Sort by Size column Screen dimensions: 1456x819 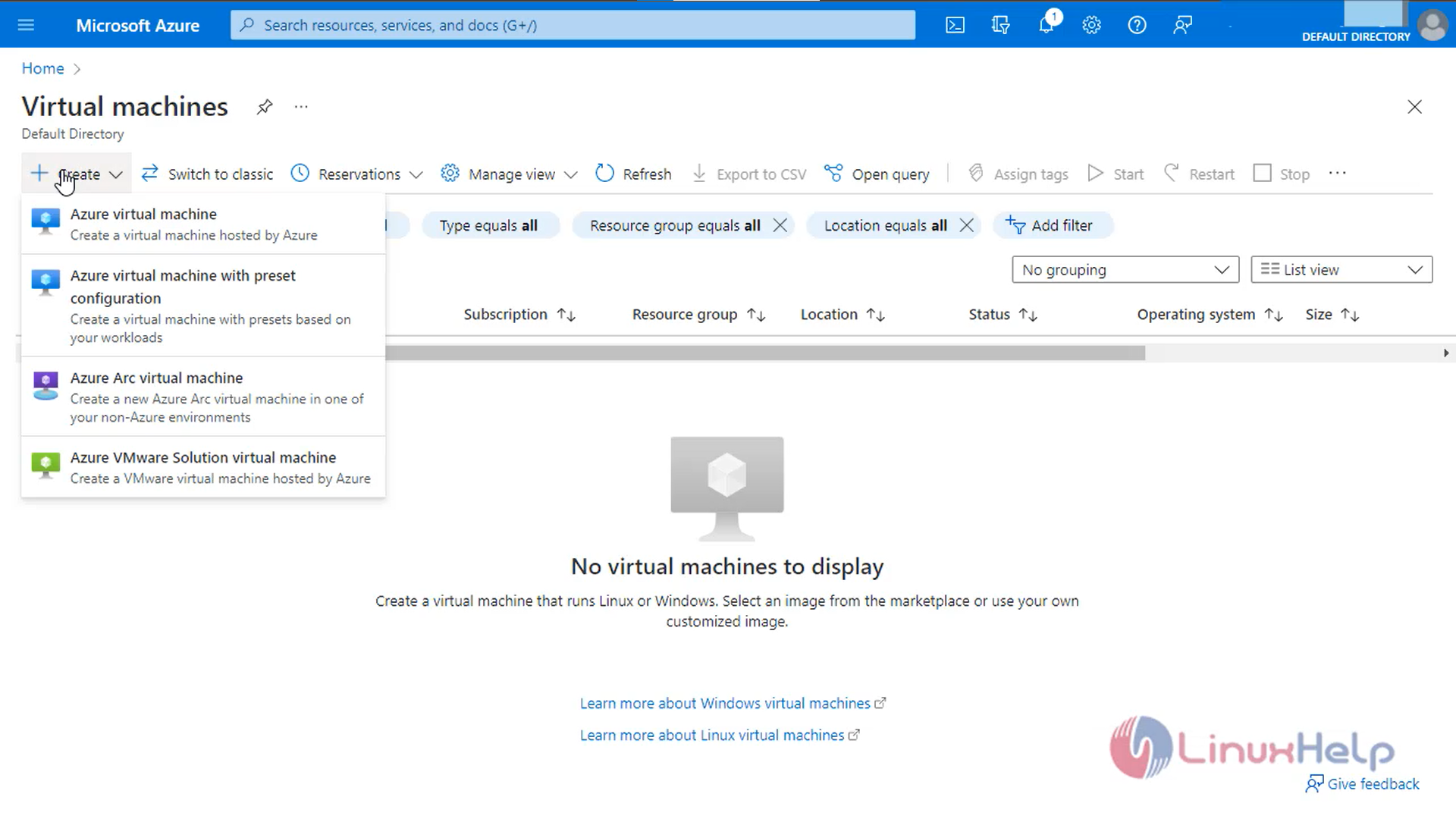1332,314
